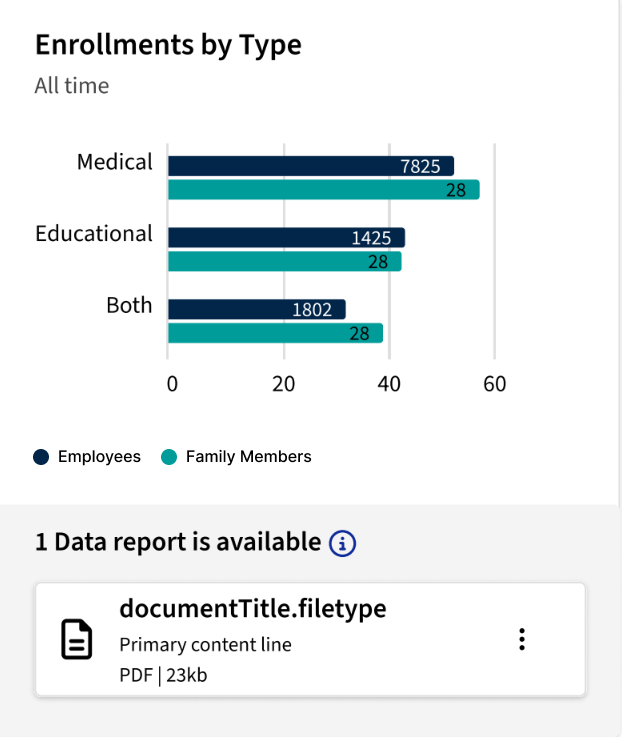Click the Both Family Members teal bar
This screenshot has width=622, height=737.
click(x=275, y=334)
